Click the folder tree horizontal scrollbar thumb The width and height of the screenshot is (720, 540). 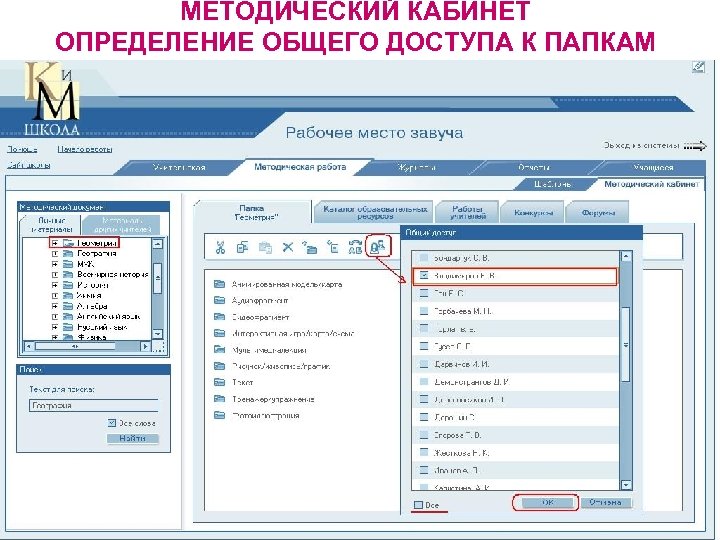click(75, 346)
